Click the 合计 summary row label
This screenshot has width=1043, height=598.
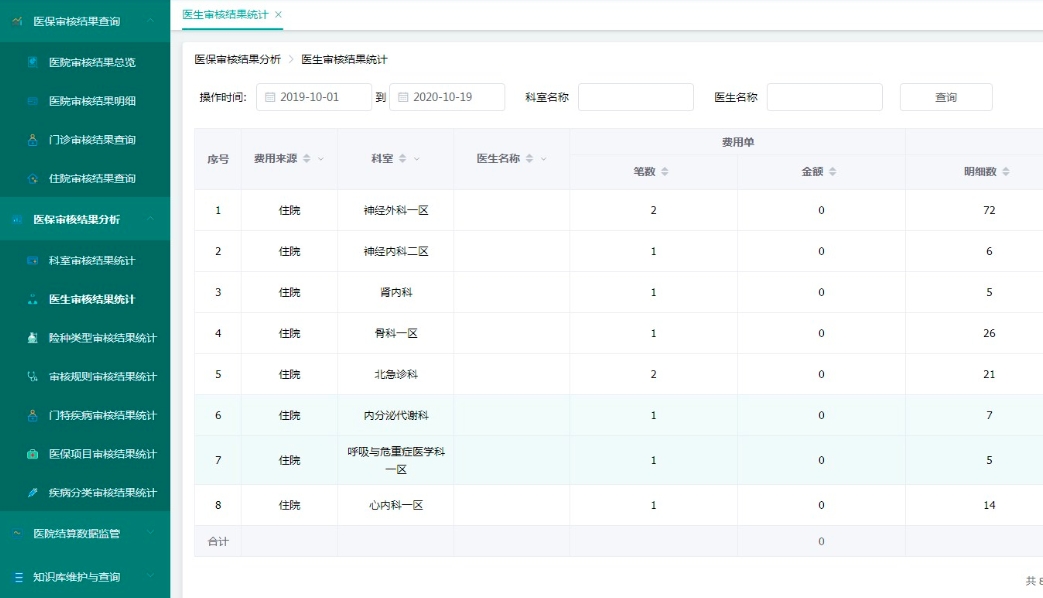click(218, 541)
